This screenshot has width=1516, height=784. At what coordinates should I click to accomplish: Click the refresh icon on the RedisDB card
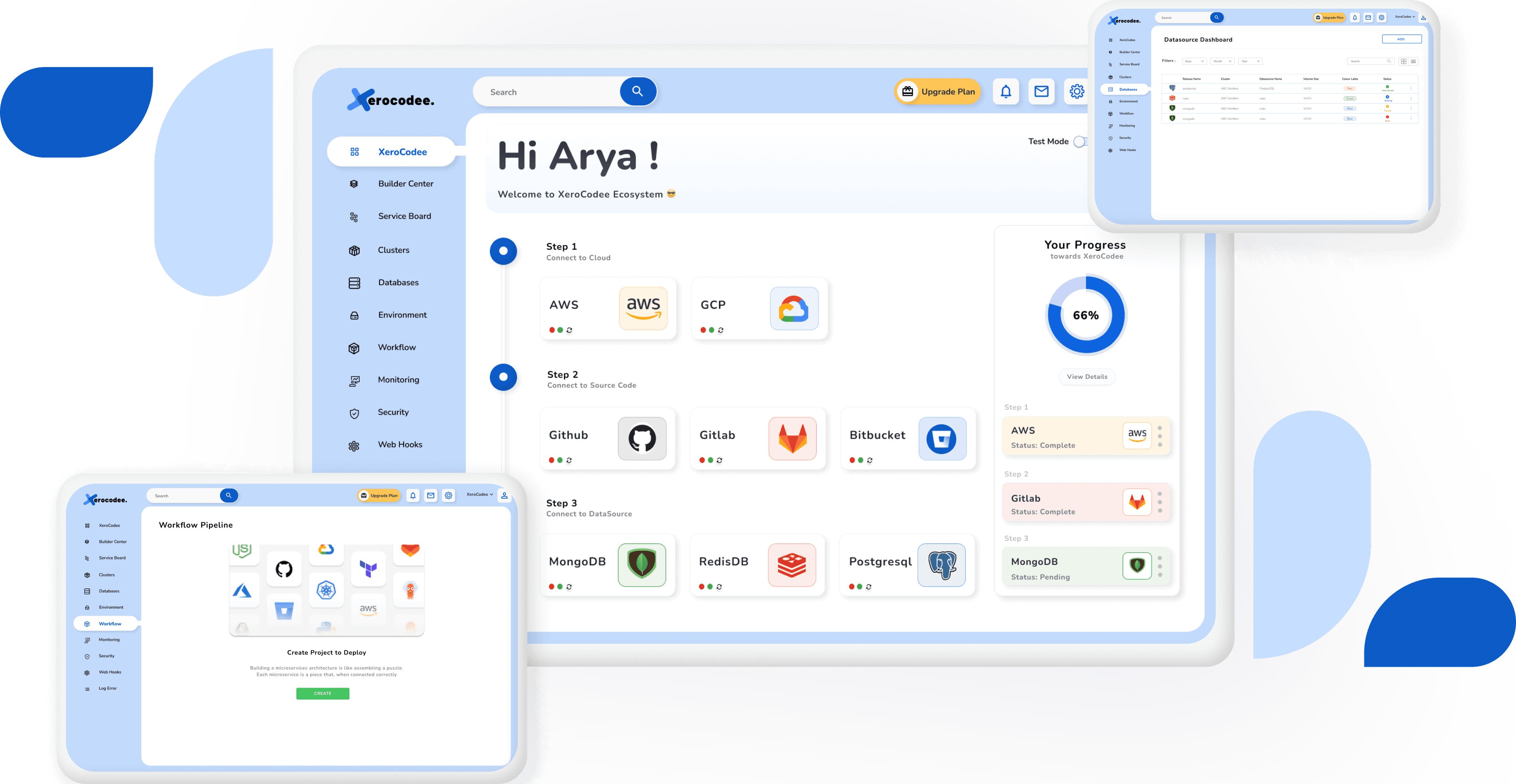(719, 586)
